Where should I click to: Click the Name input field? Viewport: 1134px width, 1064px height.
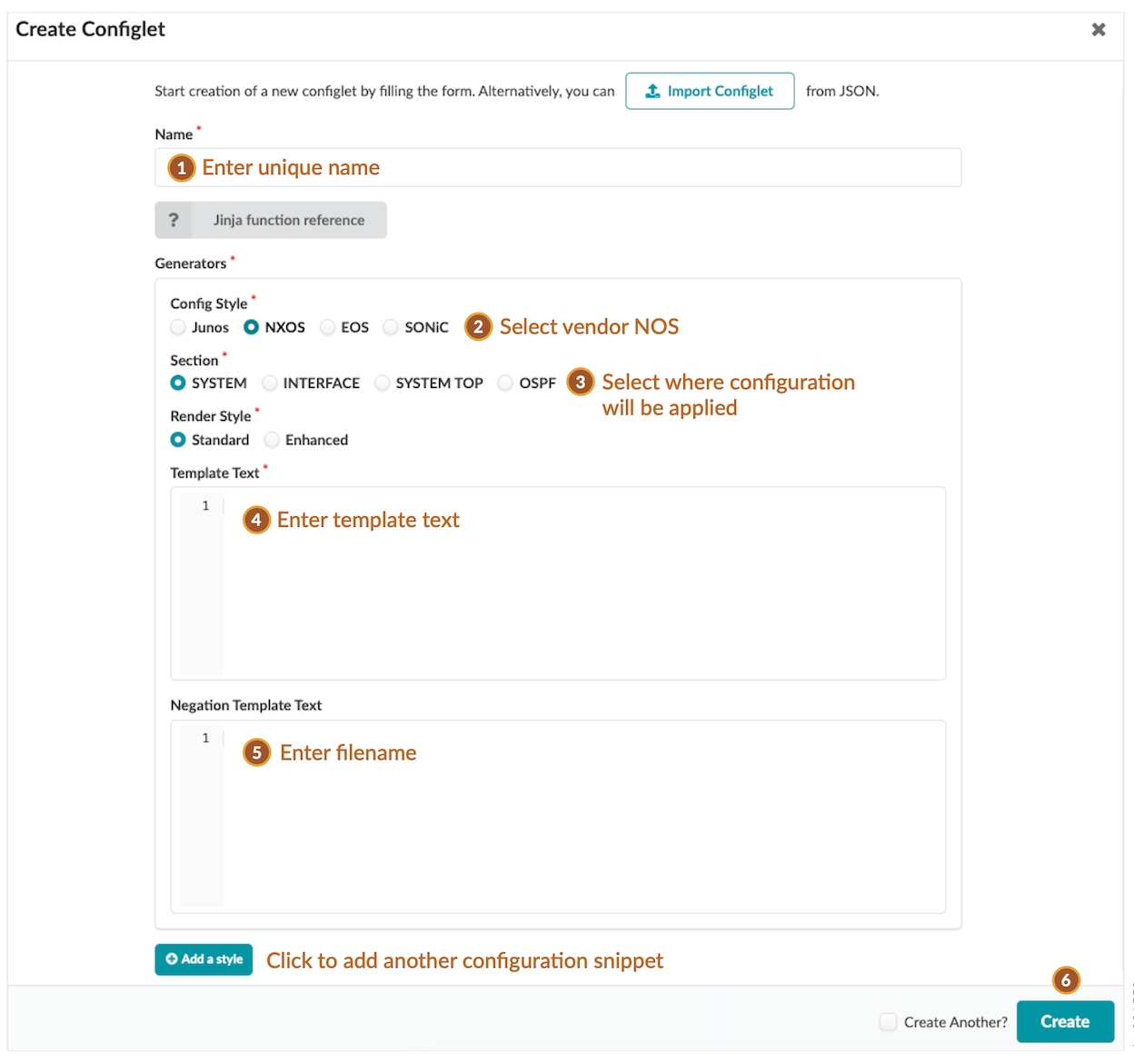point(558,168)
